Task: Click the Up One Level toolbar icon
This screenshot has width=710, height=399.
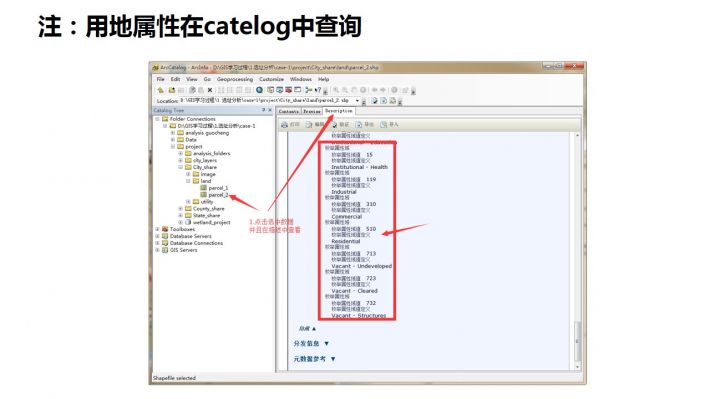Action: (160, 90)
